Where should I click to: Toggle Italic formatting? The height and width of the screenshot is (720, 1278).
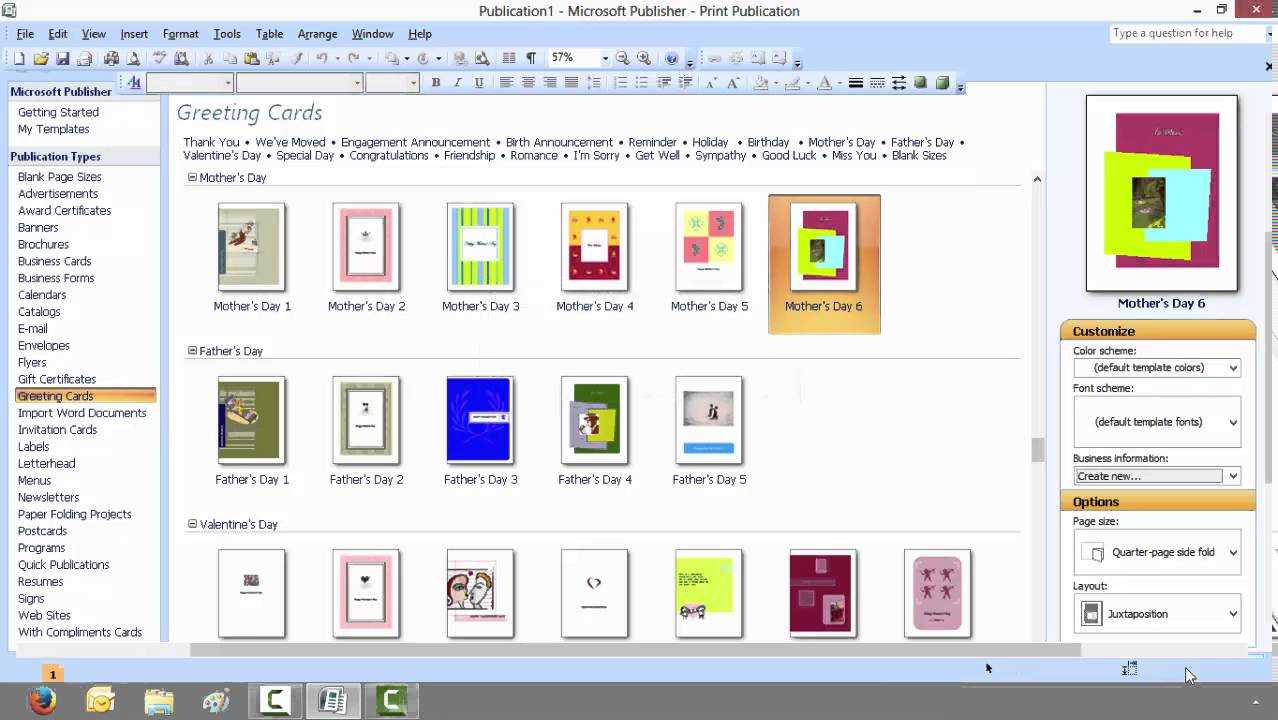click(458, 83)
